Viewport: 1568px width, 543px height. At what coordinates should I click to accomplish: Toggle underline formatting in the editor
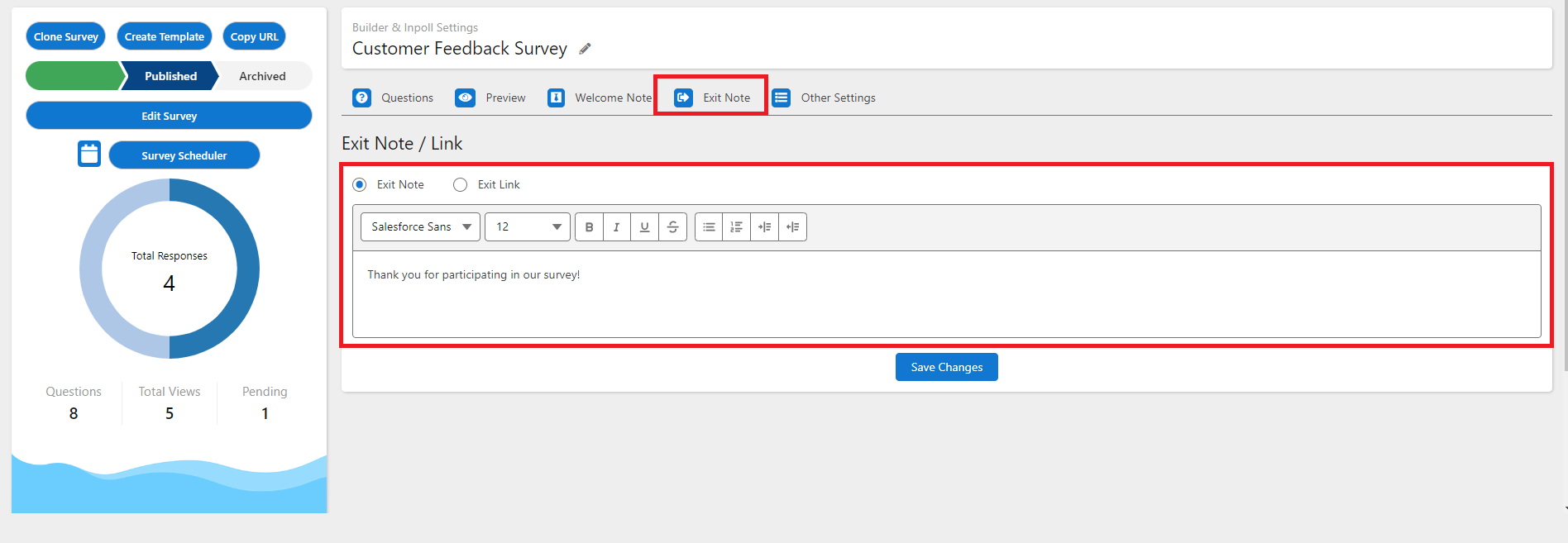644,226
